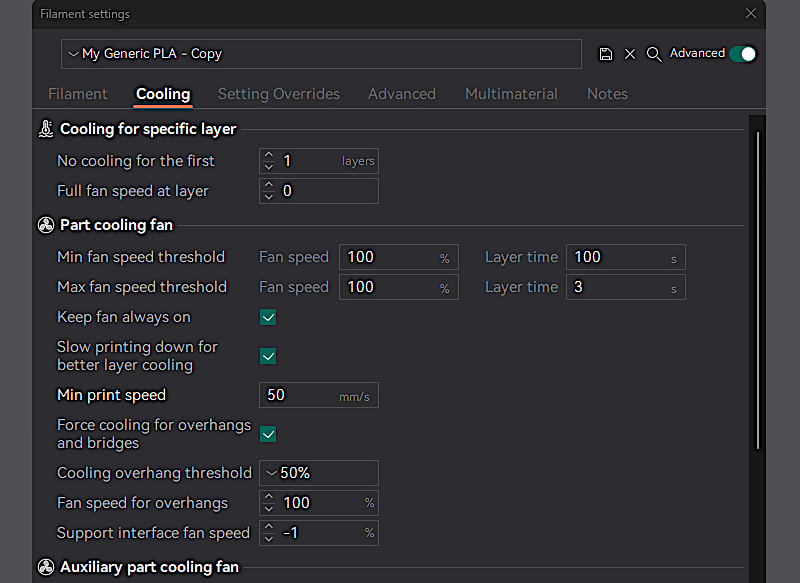Uncheck Force cooling for overhangs and bridges

tap(268, 434)
